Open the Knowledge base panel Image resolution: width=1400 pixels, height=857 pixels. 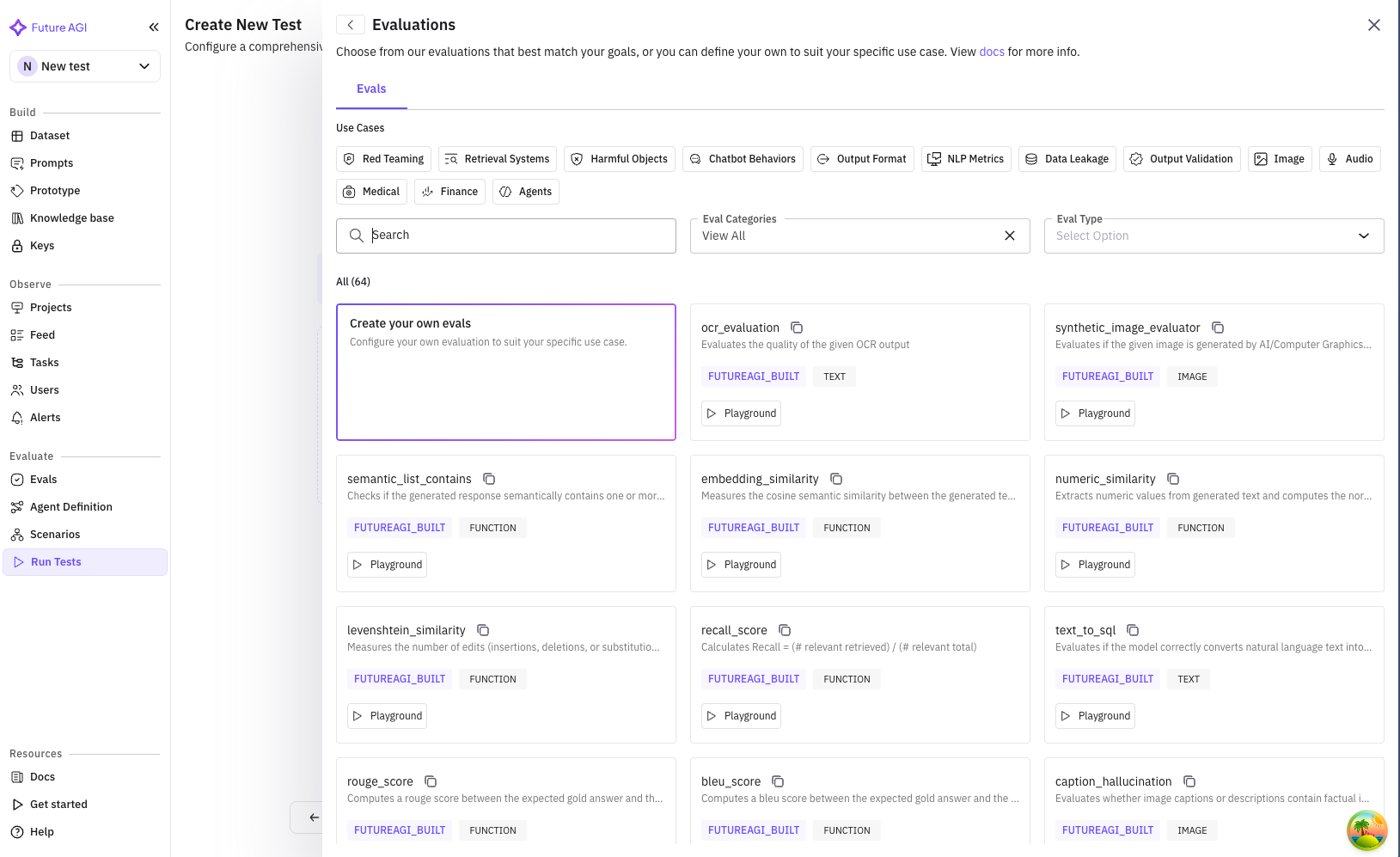72,217
